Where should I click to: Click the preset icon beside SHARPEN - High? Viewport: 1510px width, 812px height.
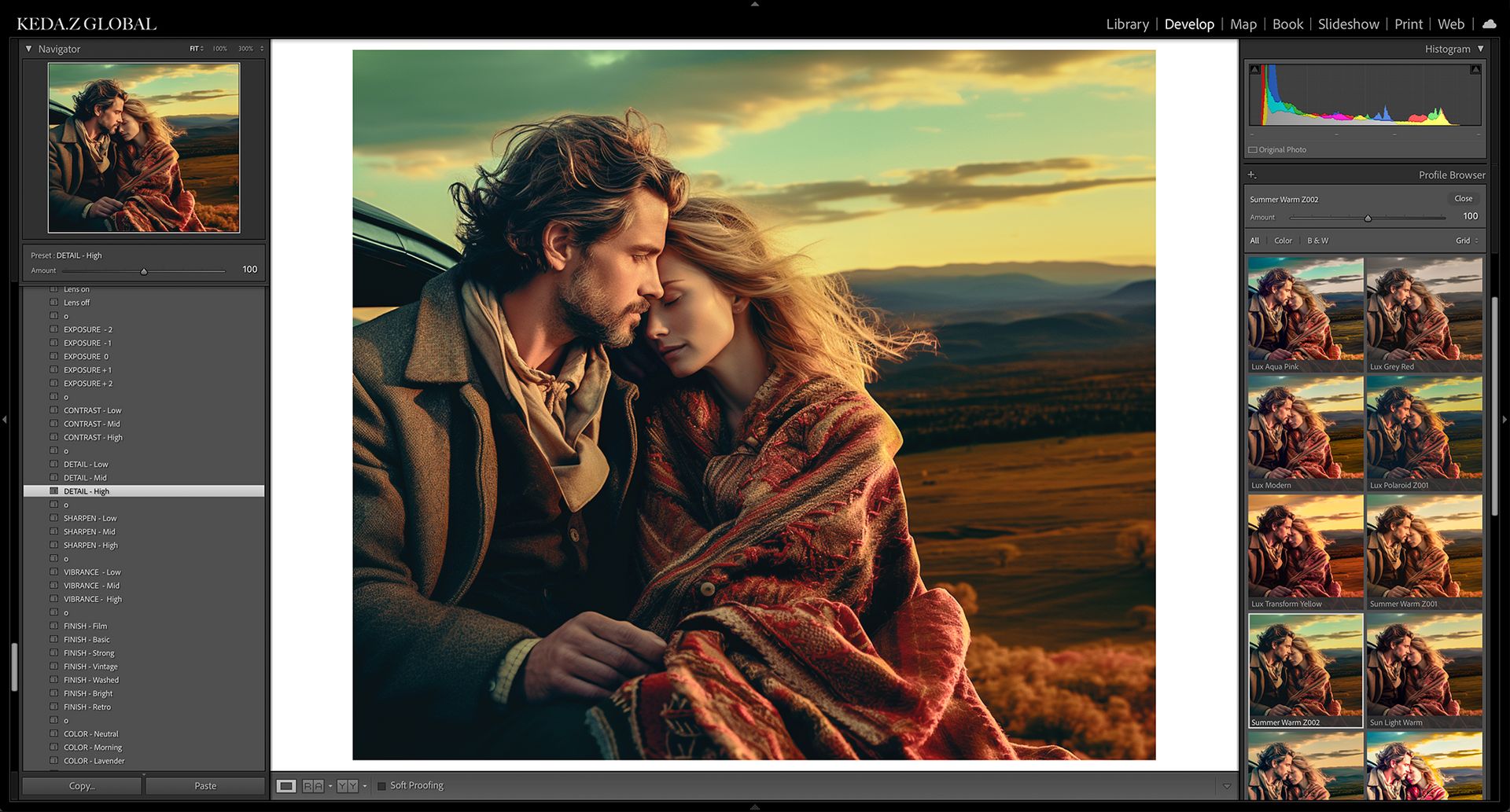[x=54, y=545]
